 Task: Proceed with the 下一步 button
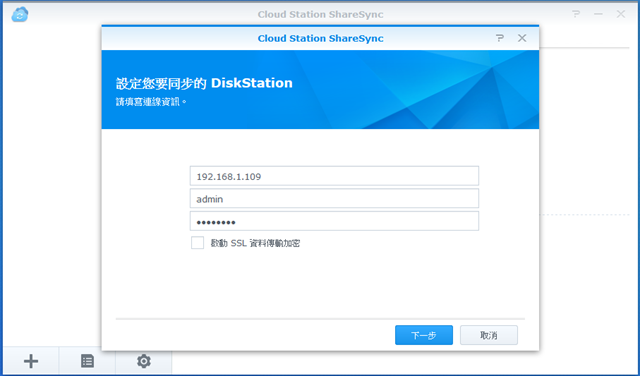pos(424,335)
